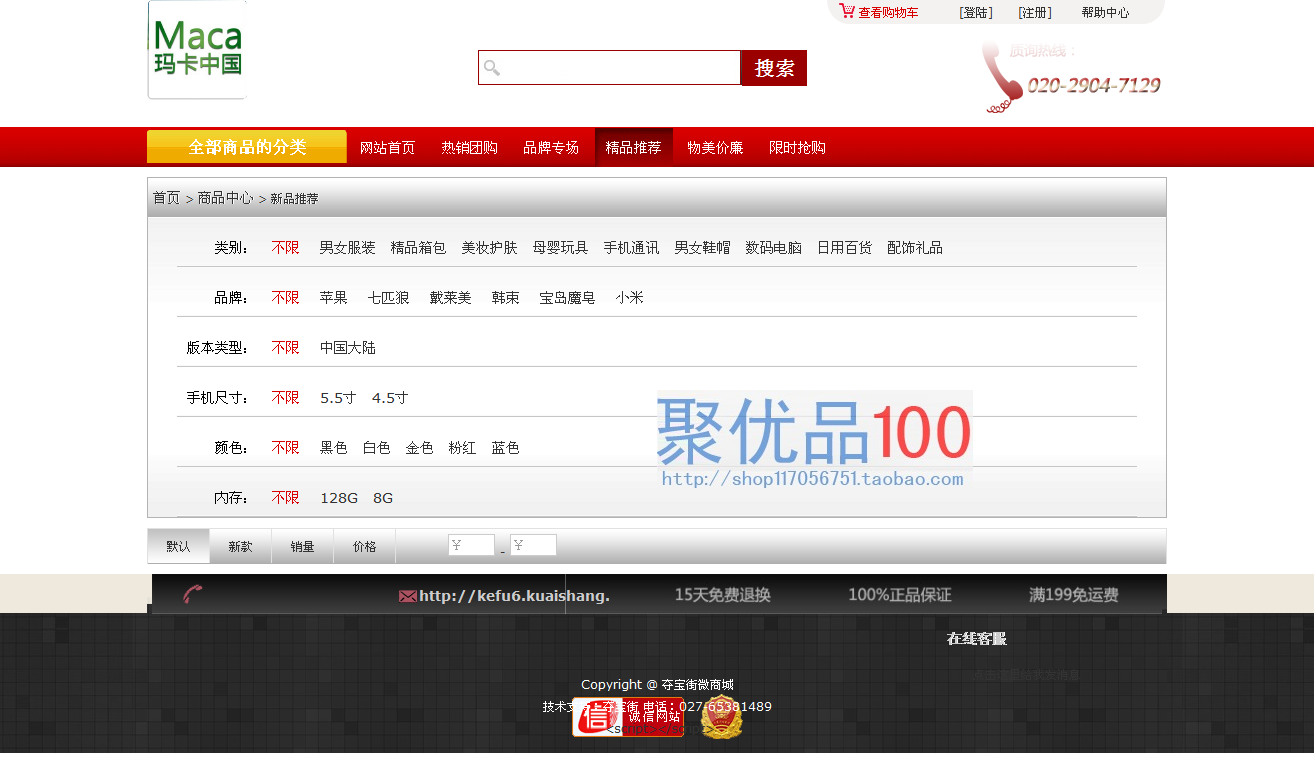Viewport: 1314px width, 781px height.
Task: Sort by 新款 tab
Action: coord(240,546)
